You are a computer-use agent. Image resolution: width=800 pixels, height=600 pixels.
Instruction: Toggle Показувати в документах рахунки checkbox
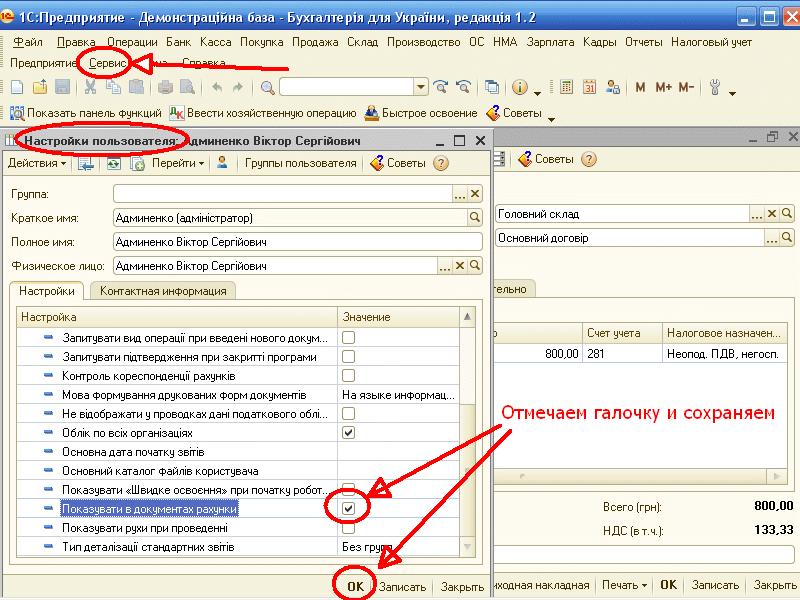[348, 508]
